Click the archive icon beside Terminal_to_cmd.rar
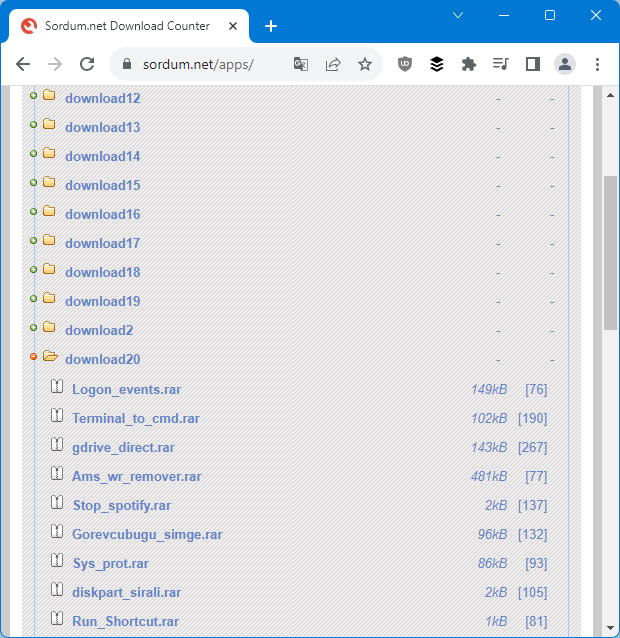This screenshot has width=620, height=638. click(x=57, y=415)
